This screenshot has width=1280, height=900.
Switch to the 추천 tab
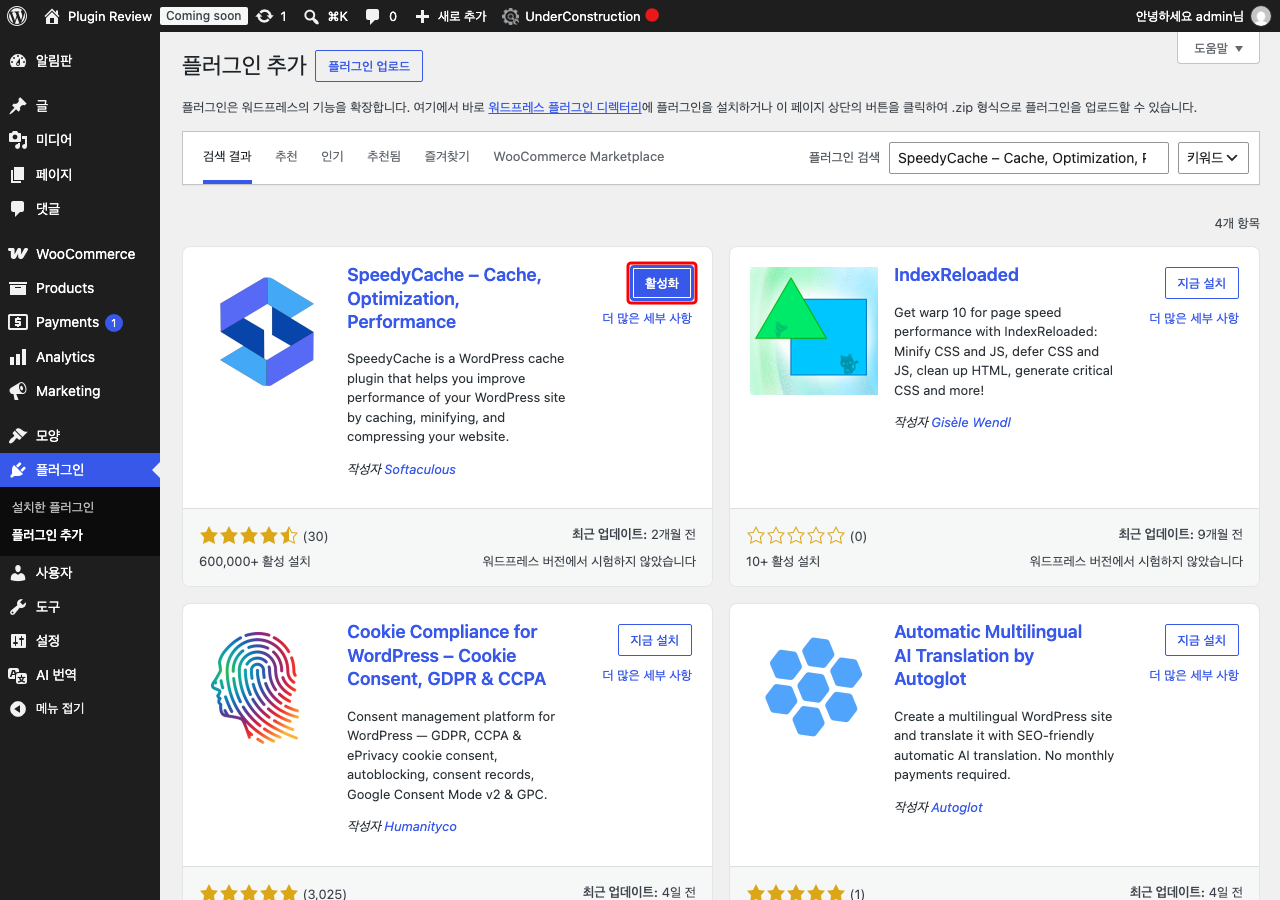pos(286,157)
